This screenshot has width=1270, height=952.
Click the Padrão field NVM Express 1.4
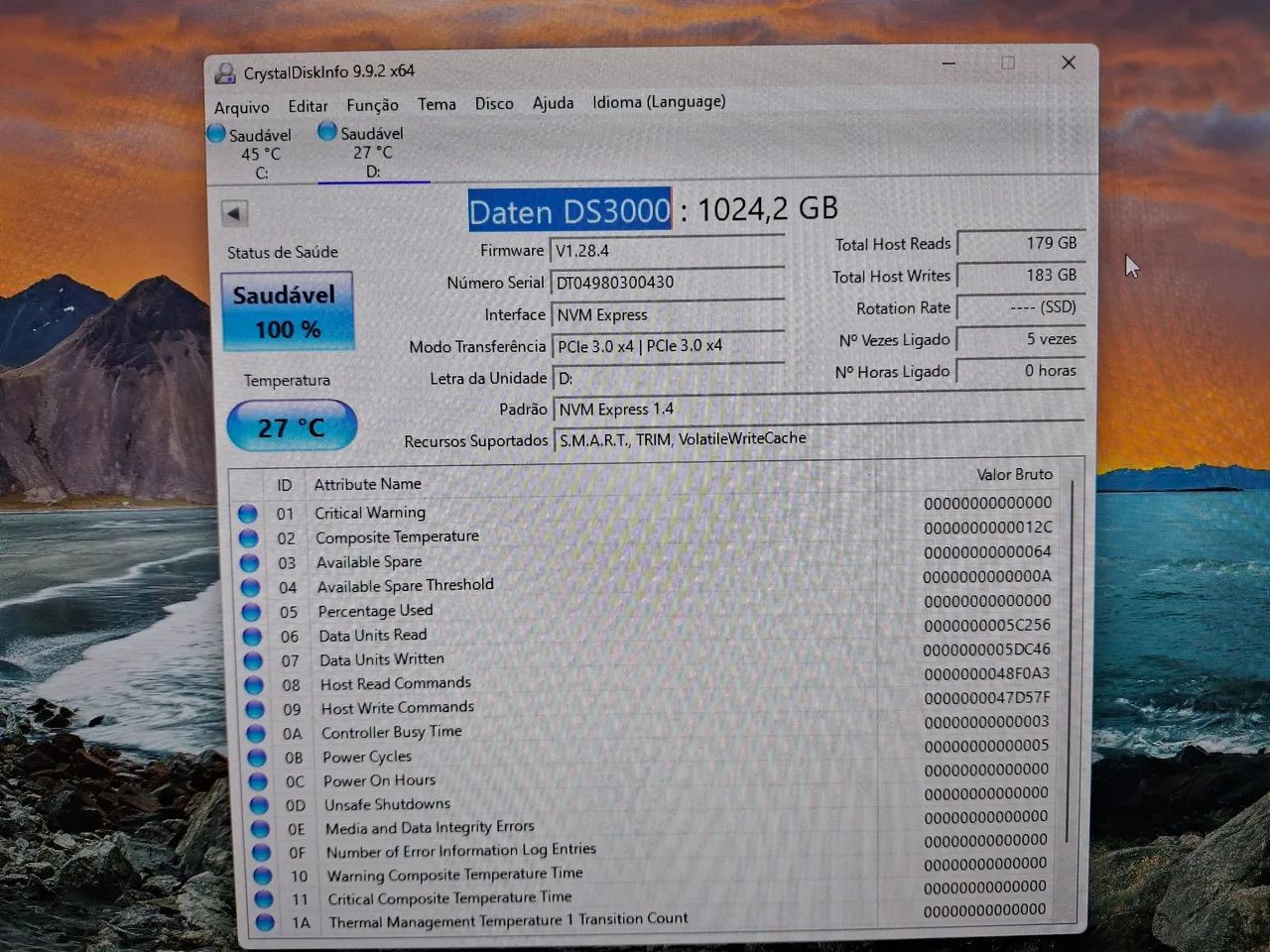819,408
